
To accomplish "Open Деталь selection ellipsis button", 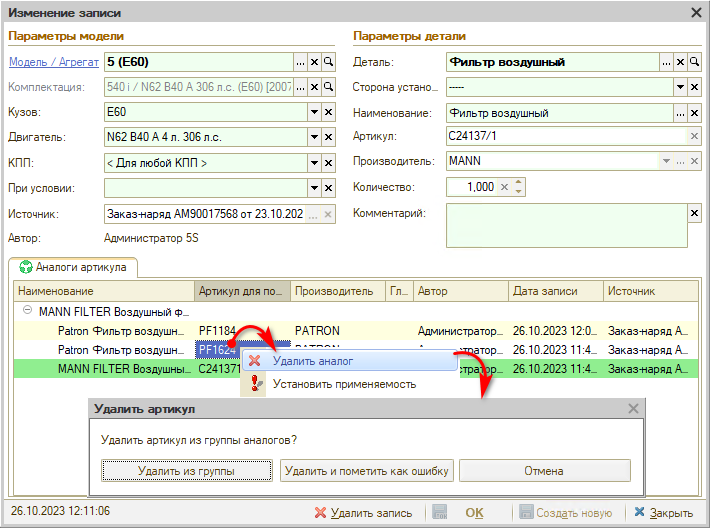I will (x=666, y=62).
